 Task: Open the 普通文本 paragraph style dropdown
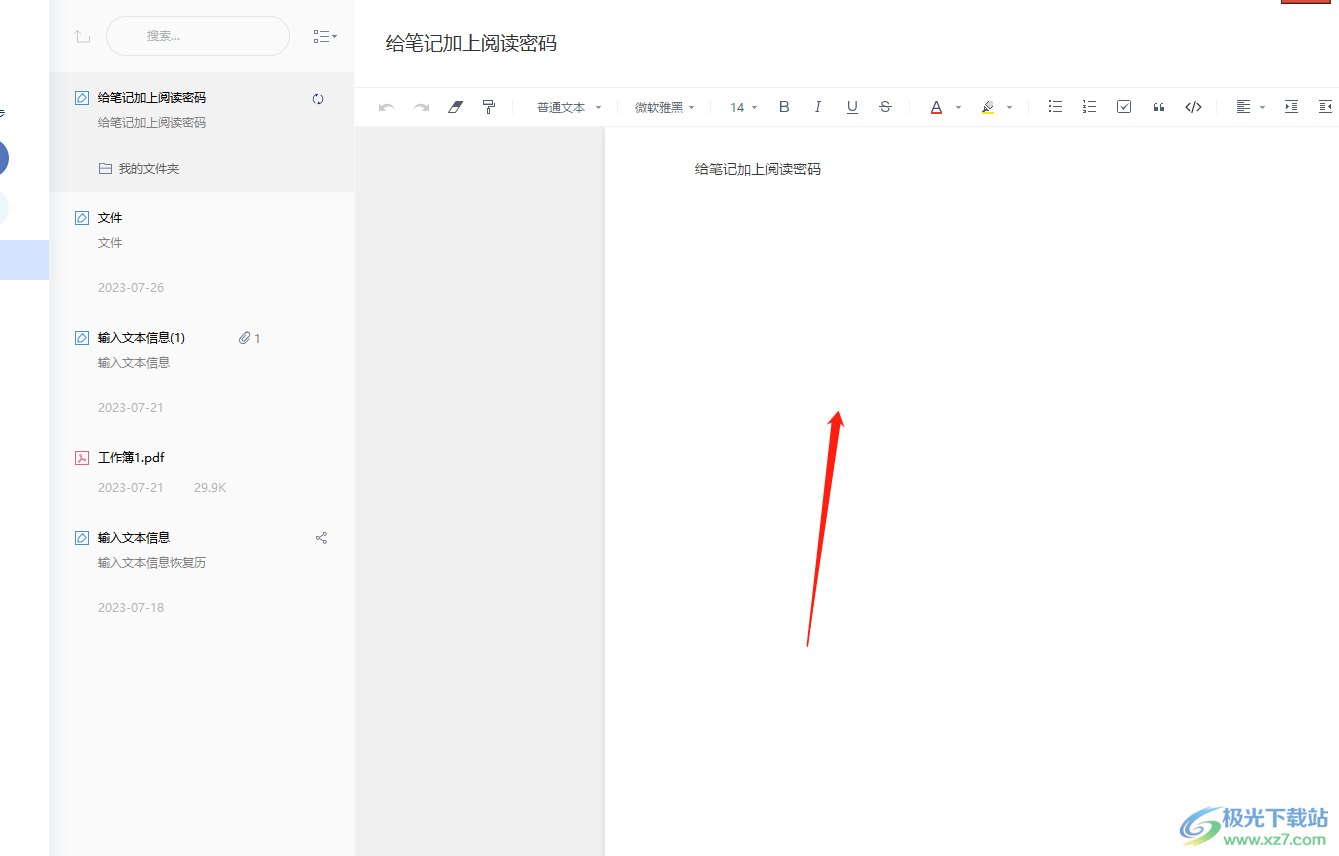click(x=569, y=107)
